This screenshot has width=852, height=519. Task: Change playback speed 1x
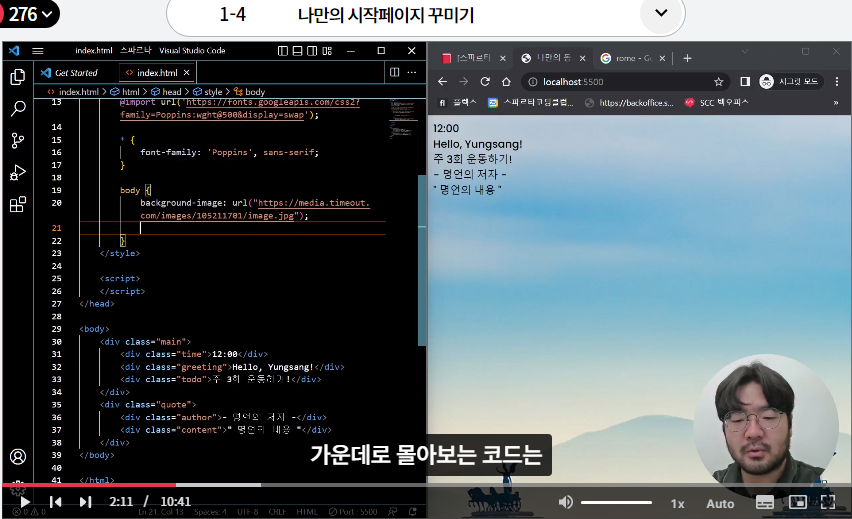tap(678, 504)
